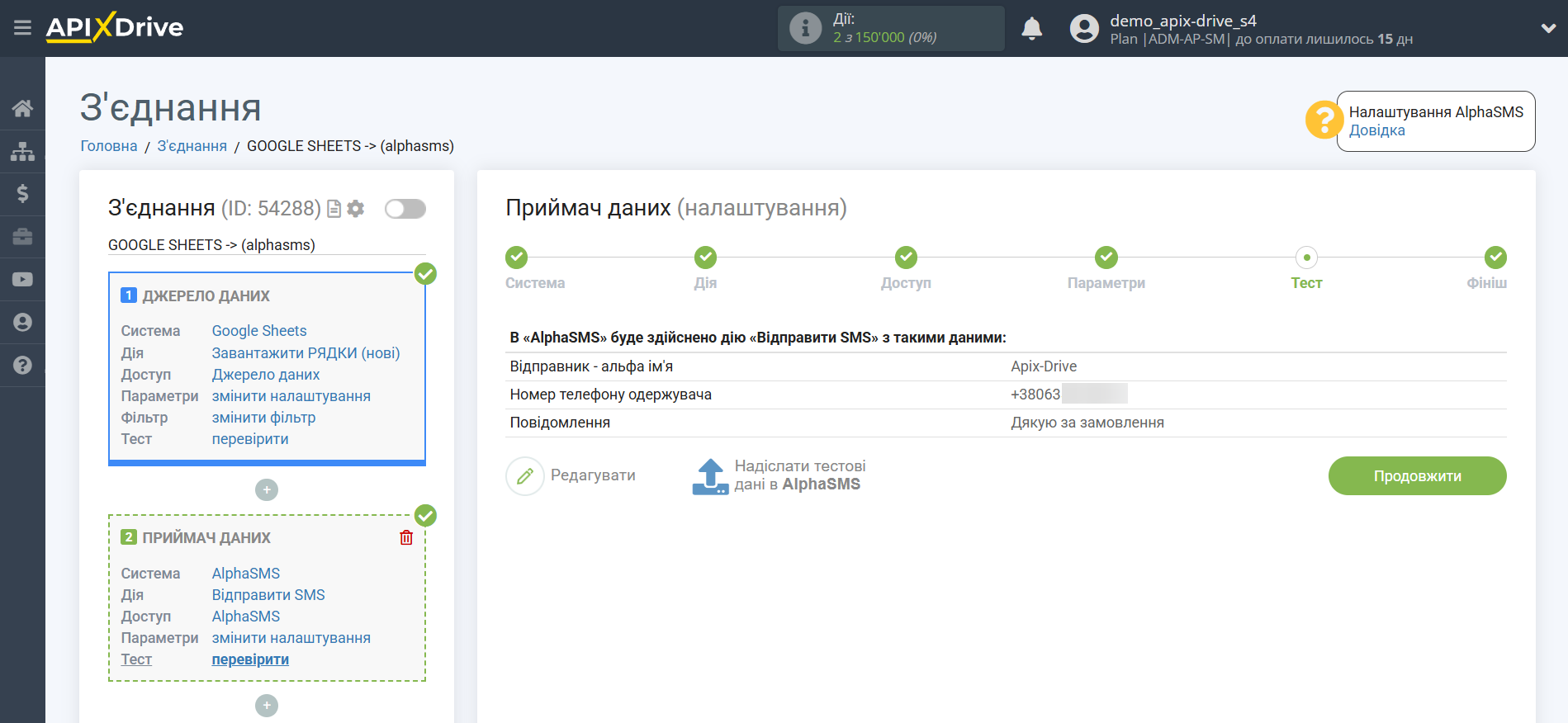Open receiver Доступ AlphaSMS link
This screenshot has height=723, width=1568.
click(x=246, y=617)
